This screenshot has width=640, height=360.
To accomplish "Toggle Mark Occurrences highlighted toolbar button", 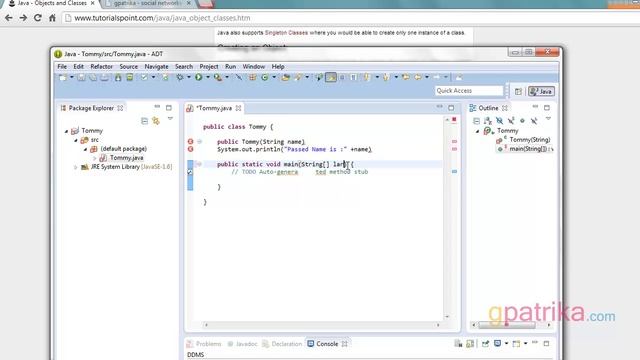I will tap(331, 77).
